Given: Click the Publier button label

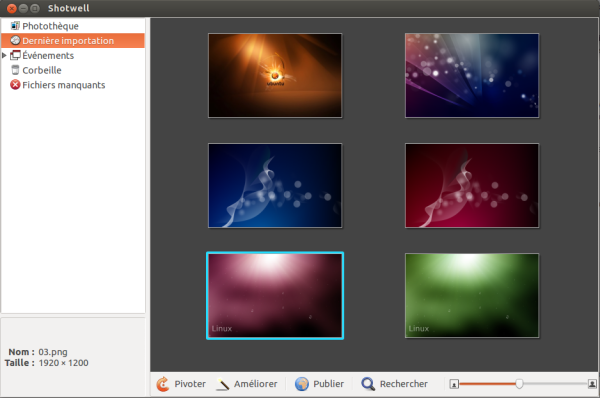Looking at the screenshot, I should click(328, 384).
